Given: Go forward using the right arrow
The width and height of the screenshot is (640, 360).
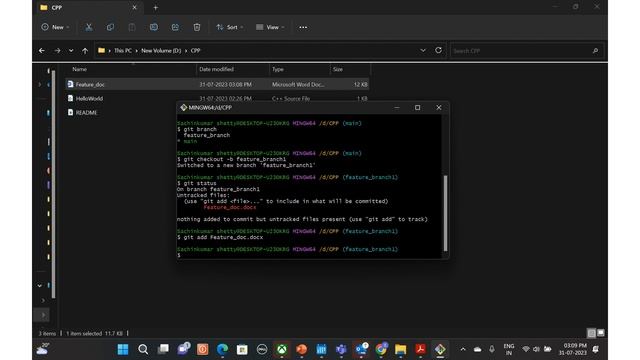Looking at the screenshot, I should [57, 51].
